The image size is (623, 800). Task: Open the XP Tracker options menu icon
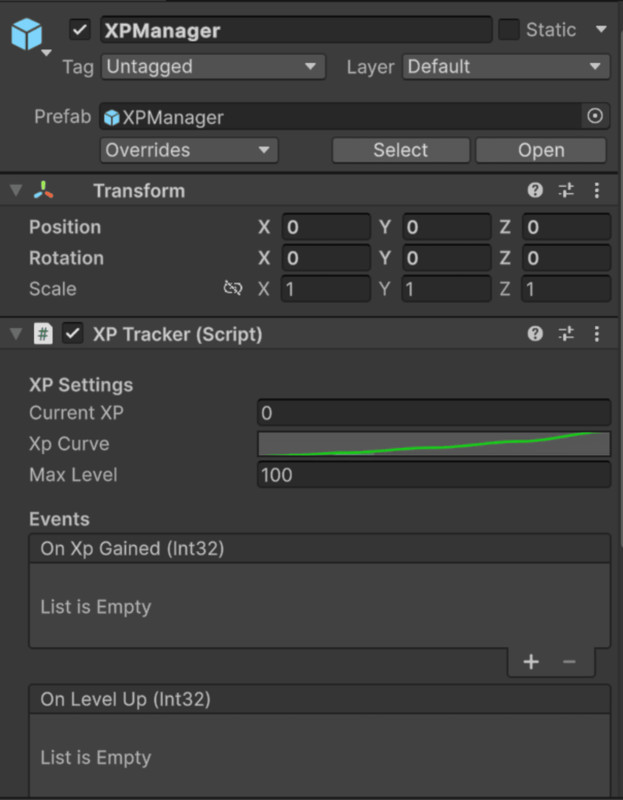597,334
